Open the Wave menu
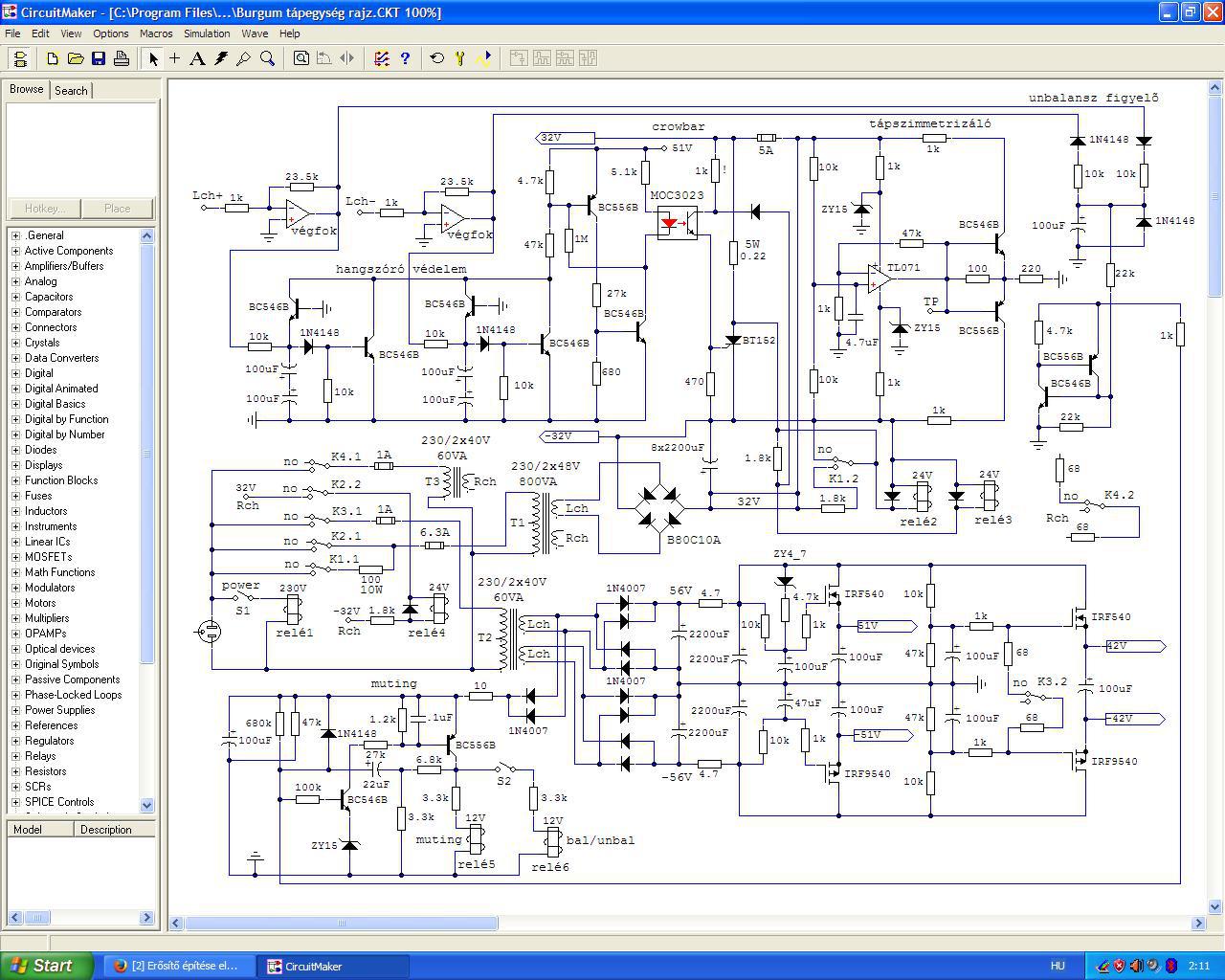The image size is (1225, 980). coord(255,33)
